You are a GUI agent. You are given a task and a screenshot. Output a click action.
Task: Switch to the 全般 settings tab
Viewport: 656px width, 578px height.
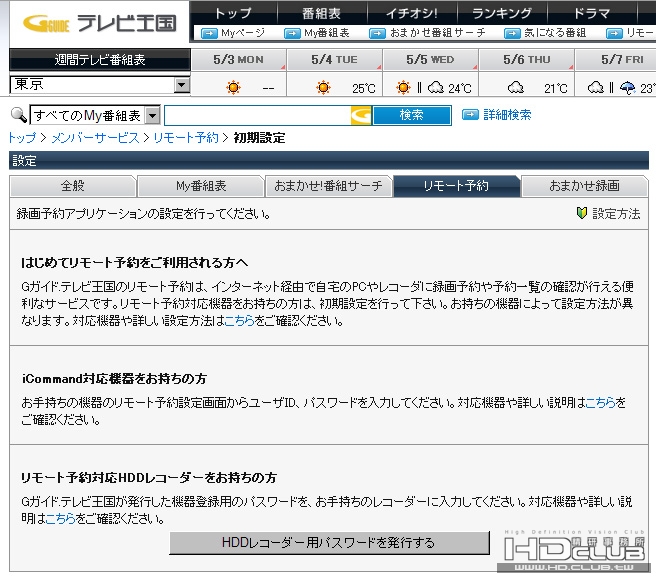click(x=73, y=186)
